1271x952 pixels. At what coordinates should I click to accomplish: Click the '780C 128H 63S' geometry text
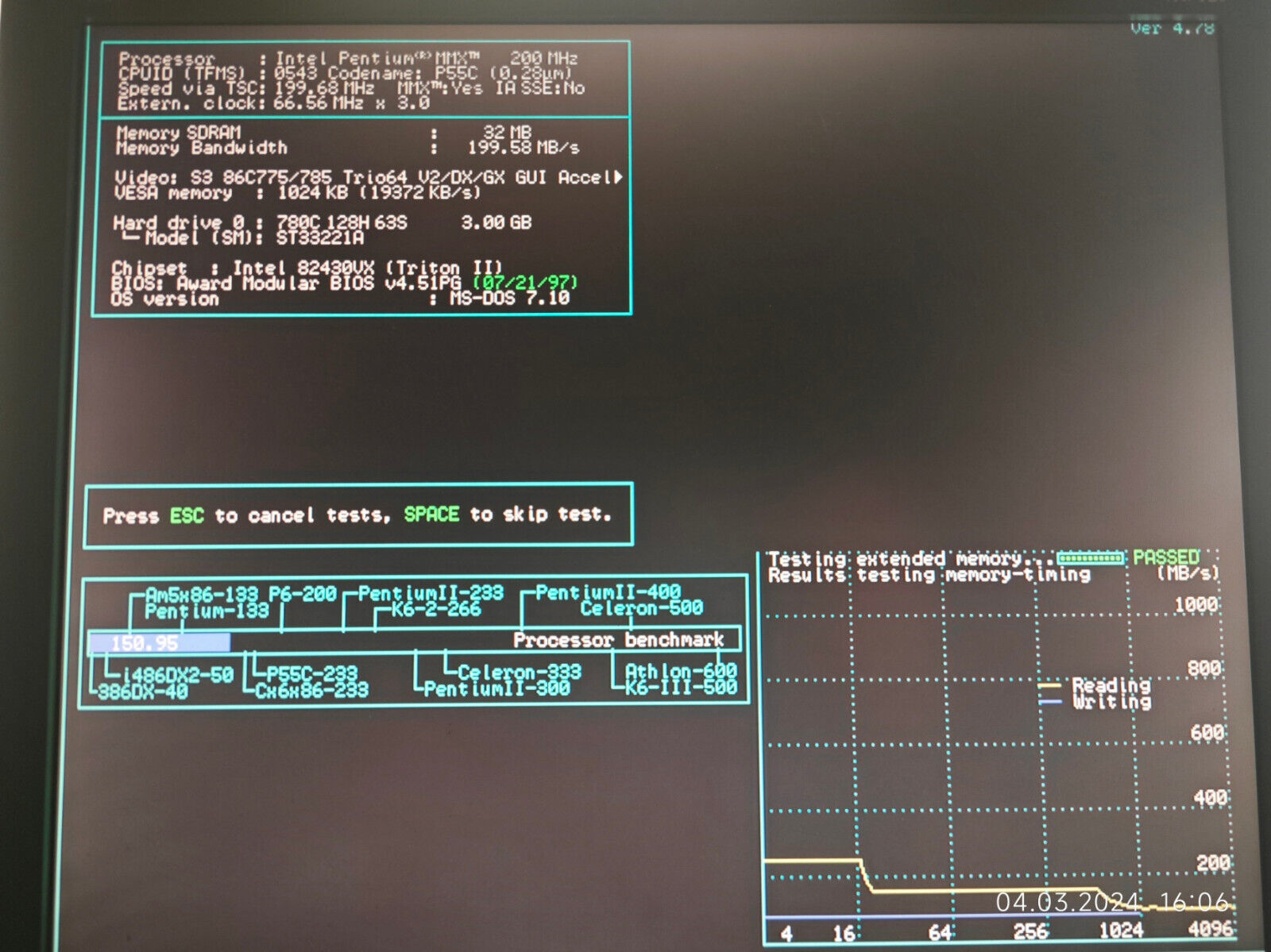(x=342, y=222)
